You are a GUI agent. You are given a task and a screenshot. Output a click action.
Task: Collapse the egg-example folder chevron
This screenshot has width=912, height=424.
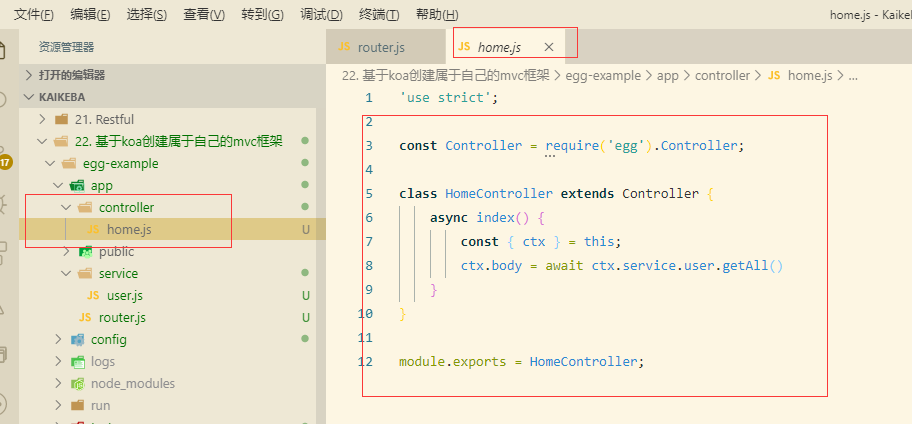[49, 163]
